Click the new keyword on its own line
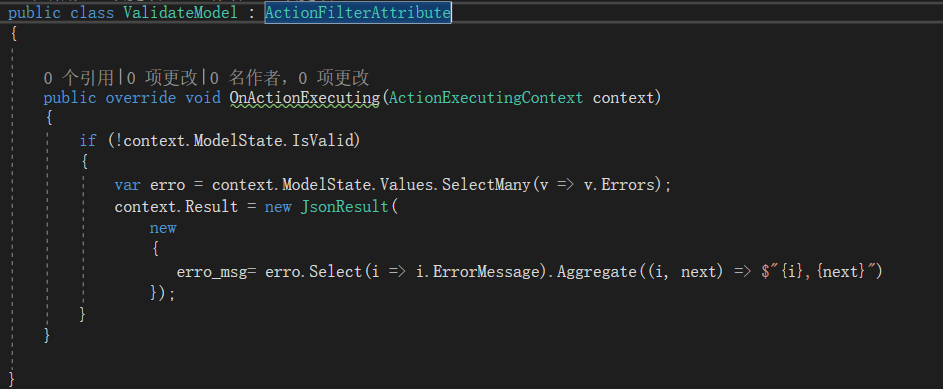 163,228
